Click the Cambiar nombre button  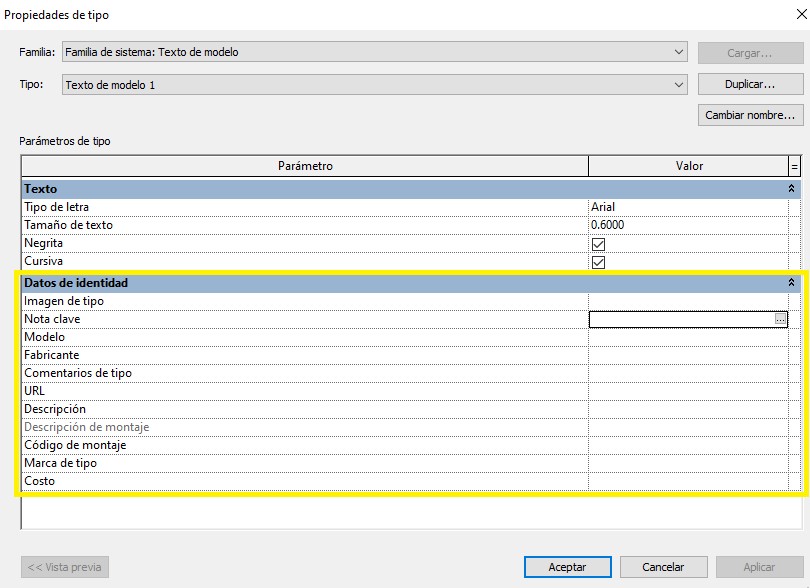point(750,115)
